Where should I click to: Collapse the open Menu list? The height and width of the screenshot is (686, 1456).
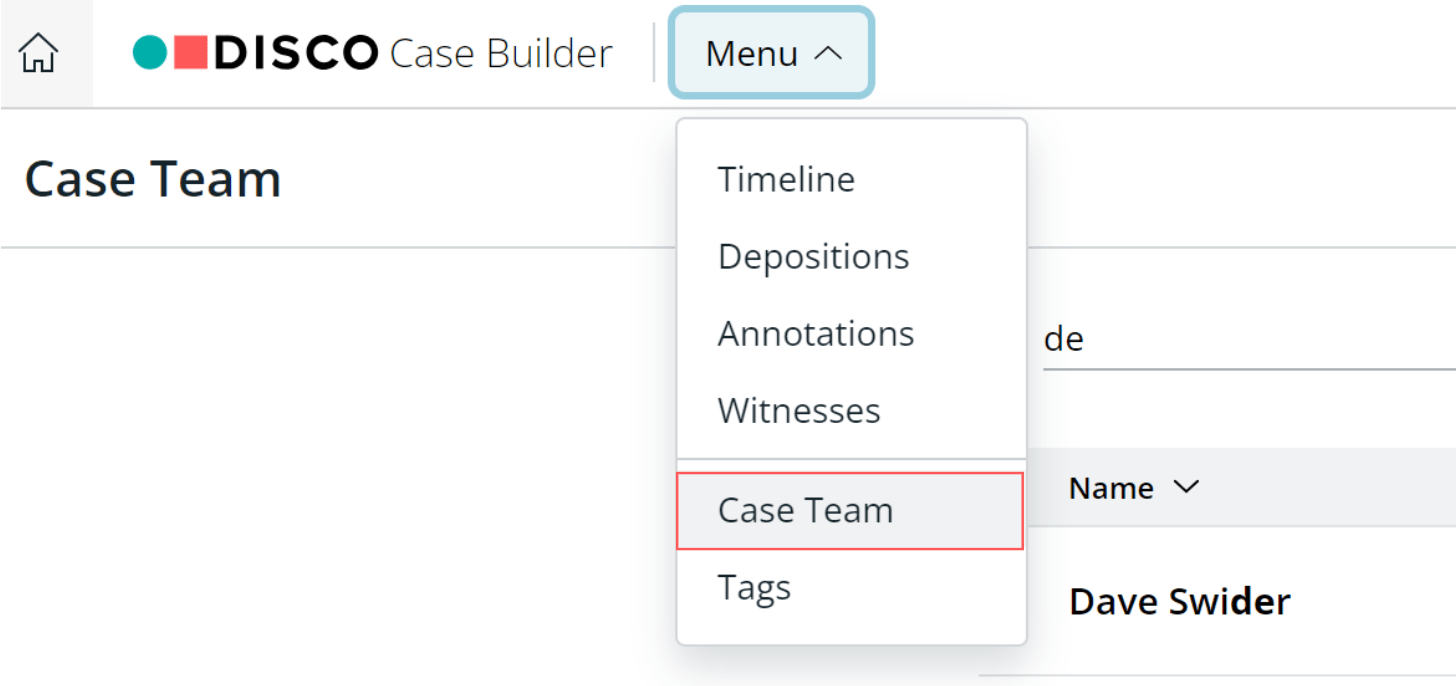(x=770, y=53)
